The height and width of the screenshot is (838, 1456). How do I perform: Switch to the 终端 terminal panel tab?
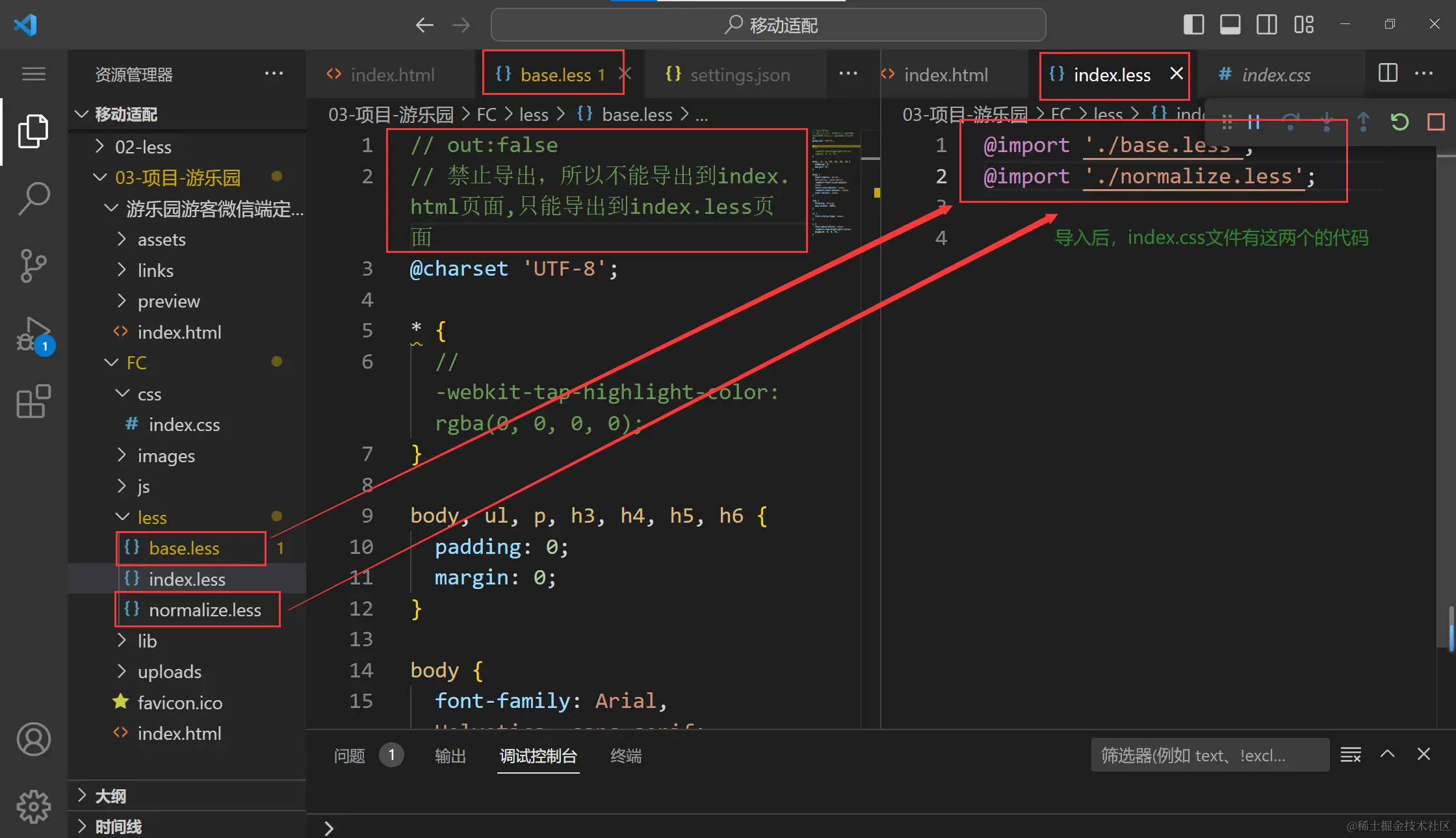point(625,755)
